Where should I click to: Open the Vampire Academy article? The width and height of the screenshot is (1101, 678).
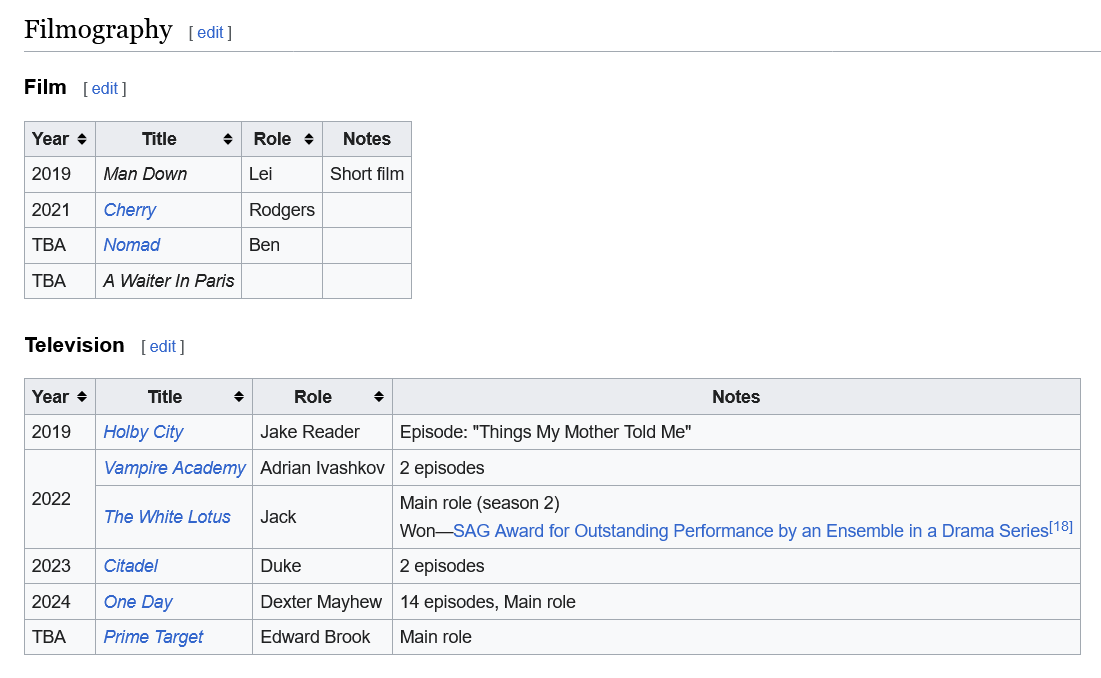coord(175,467)
